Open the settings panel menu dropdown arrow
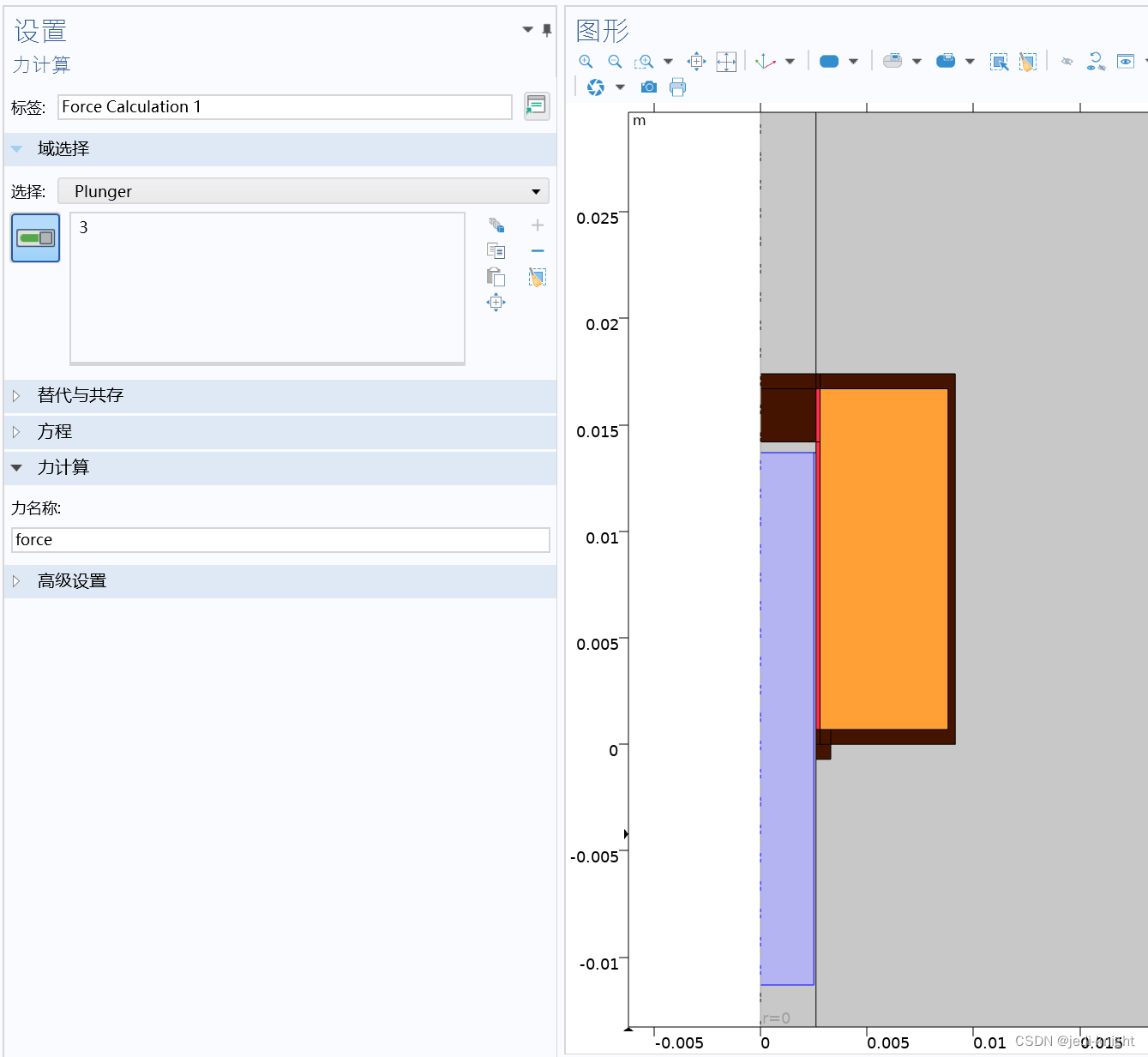 527,30
